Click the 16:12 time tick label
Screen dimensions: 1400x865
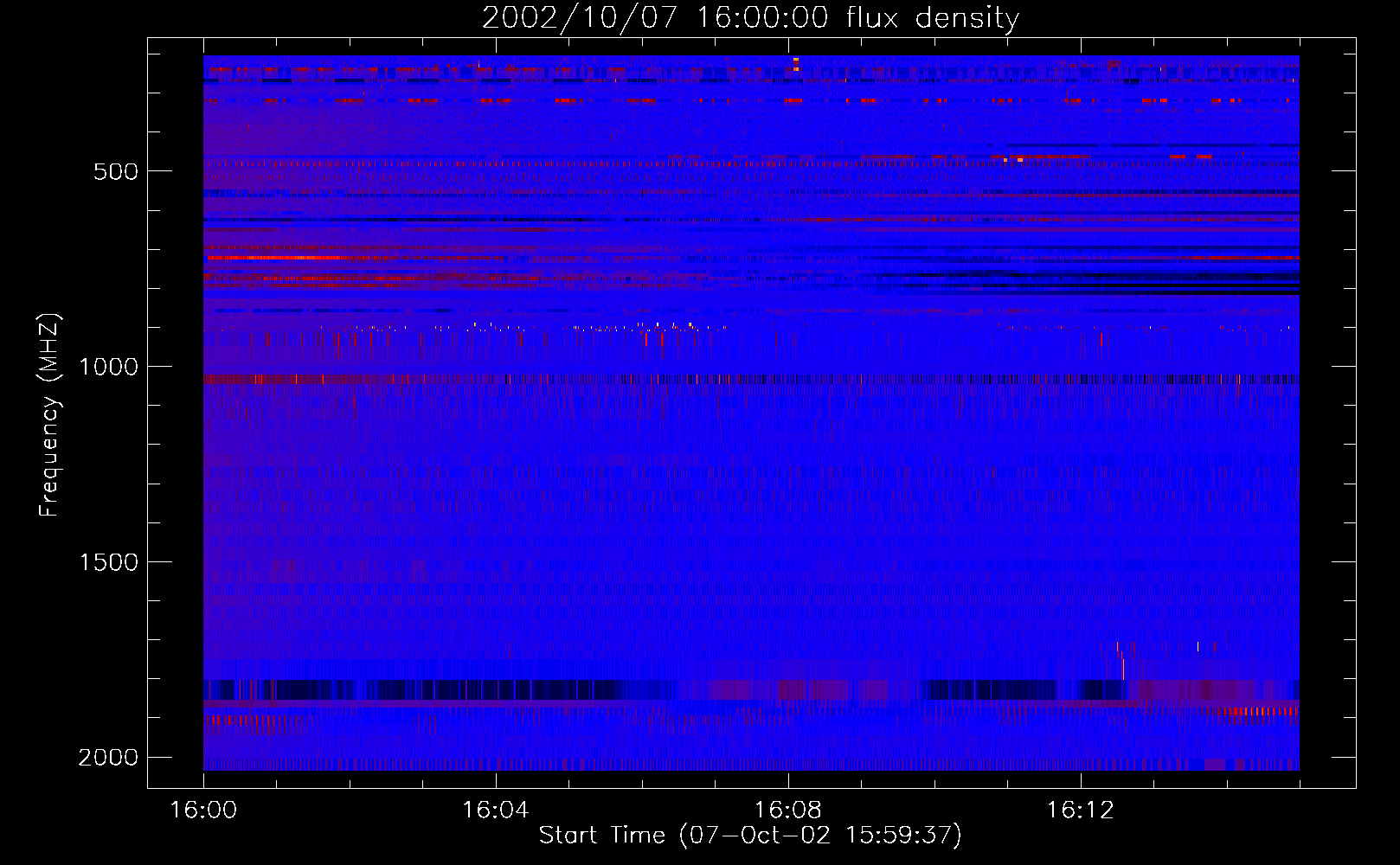(x=1080, y=810)
